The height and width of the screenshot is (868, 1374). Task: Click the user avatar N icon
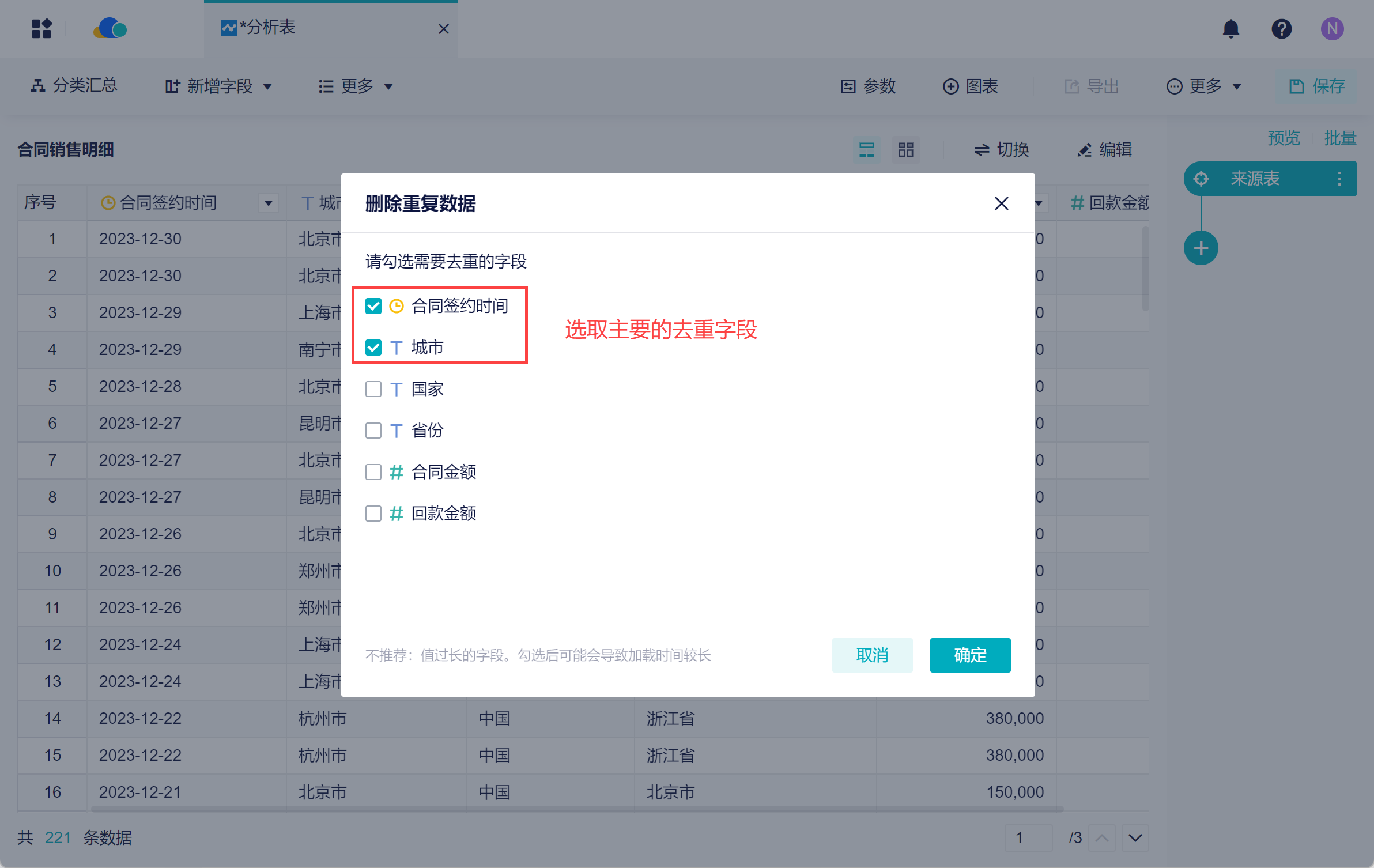point(1332,29)
